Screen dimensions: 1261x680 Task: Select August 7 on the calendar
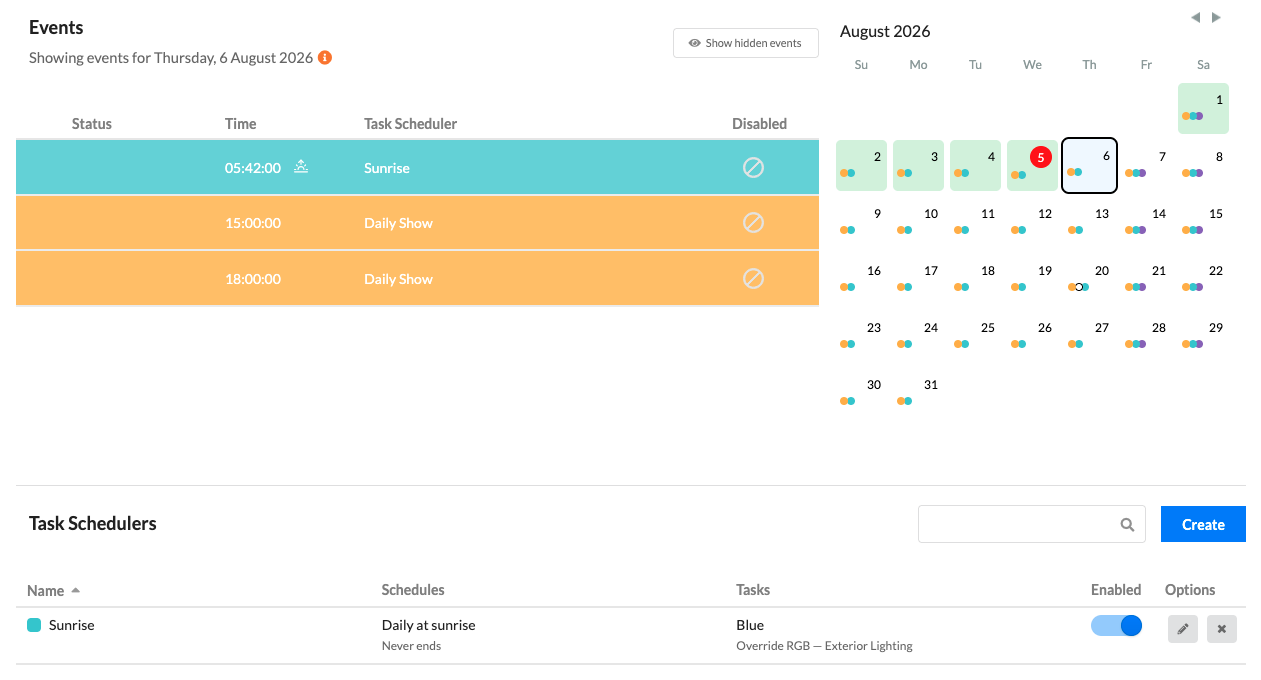click(x=1146, y=165)
